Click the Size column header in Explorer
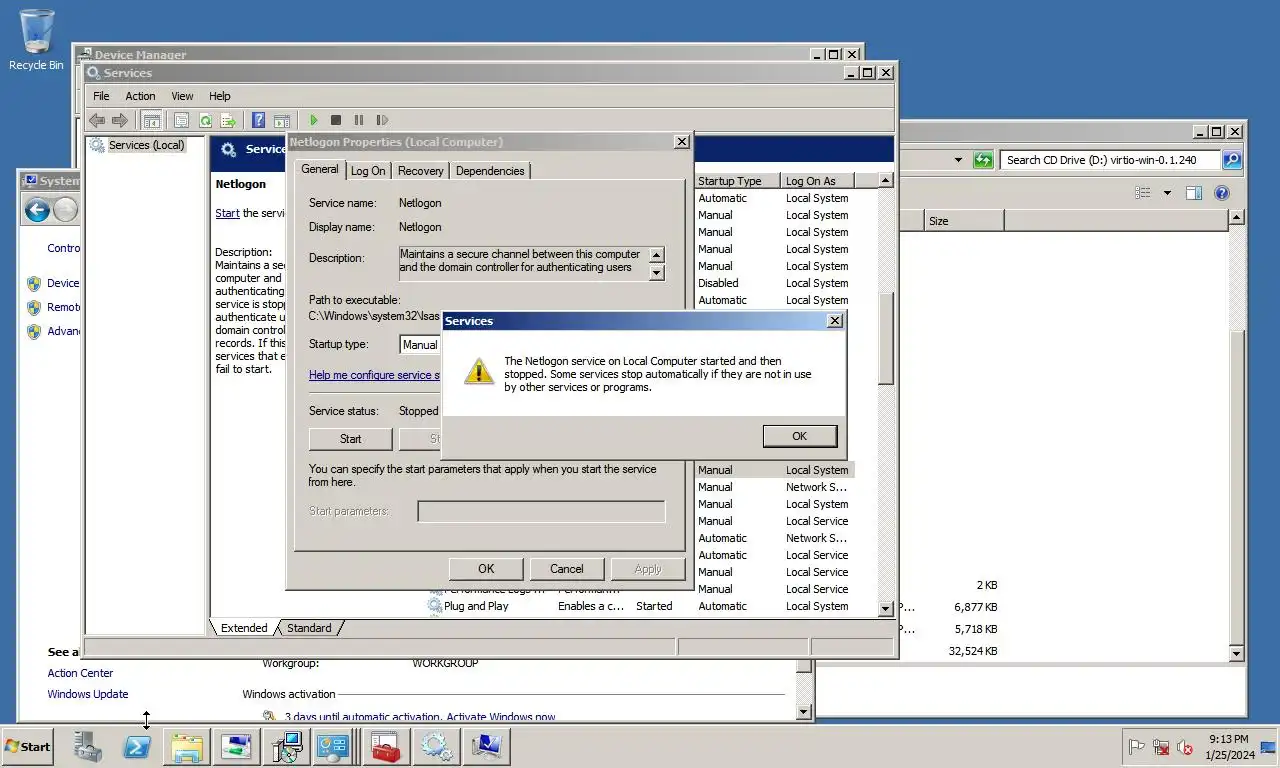 (x=963, y=221)
